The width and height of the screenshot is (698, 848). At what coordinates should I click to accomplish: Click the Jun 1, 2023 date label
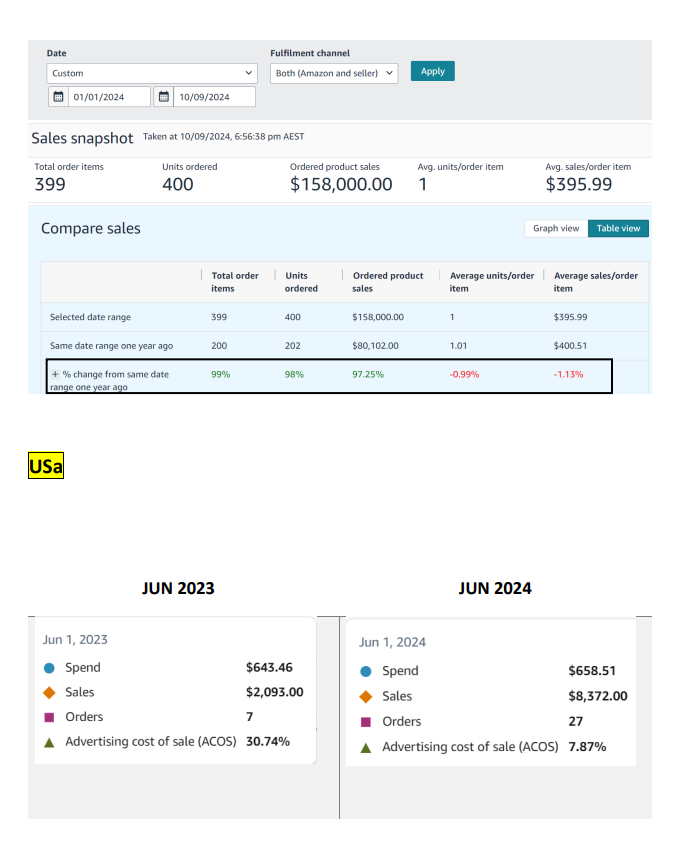tap(75, 640)
